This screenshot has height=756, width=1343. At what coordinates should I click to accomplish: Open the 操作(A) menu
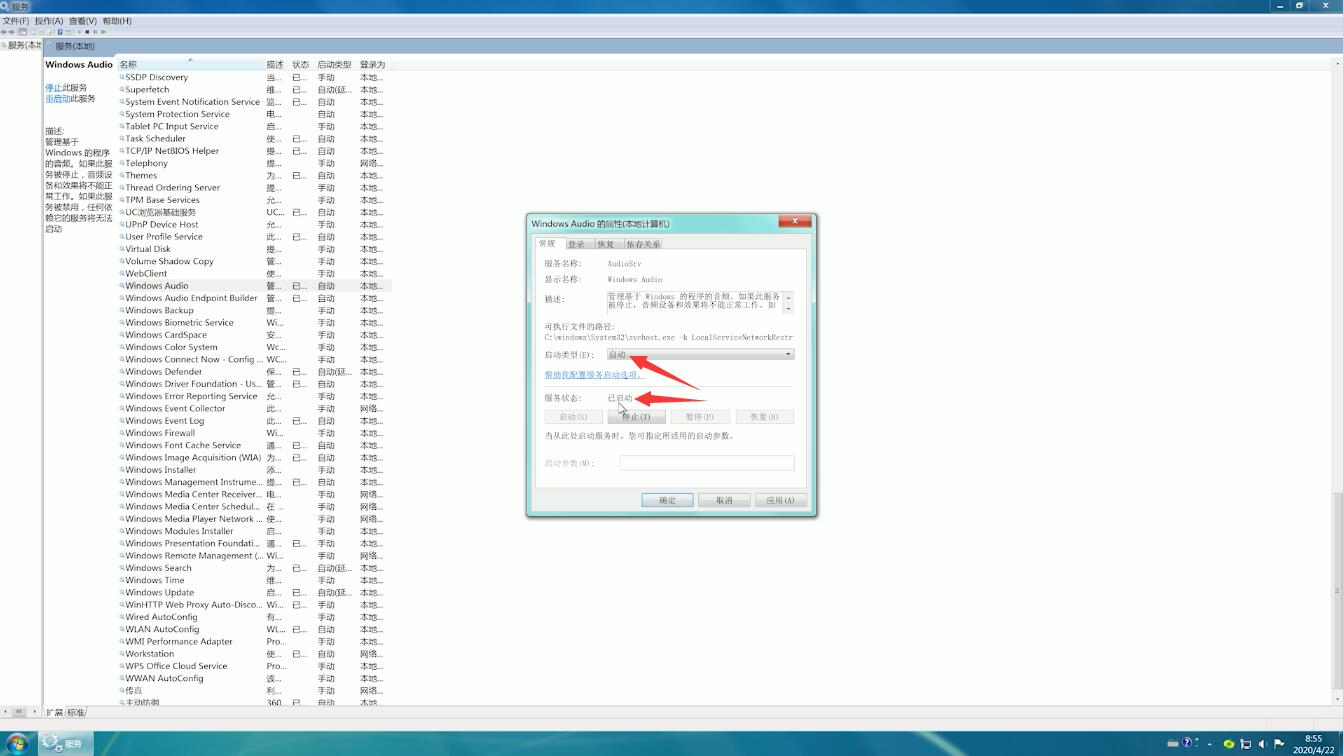click(x=49, y=21)
